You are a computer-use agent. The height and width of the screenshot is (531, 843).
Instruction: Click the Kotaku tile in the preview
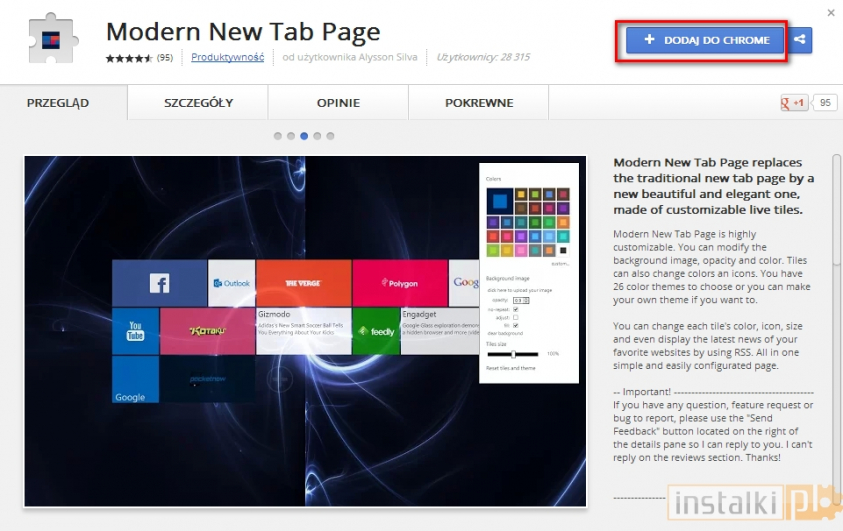[207, 331]
